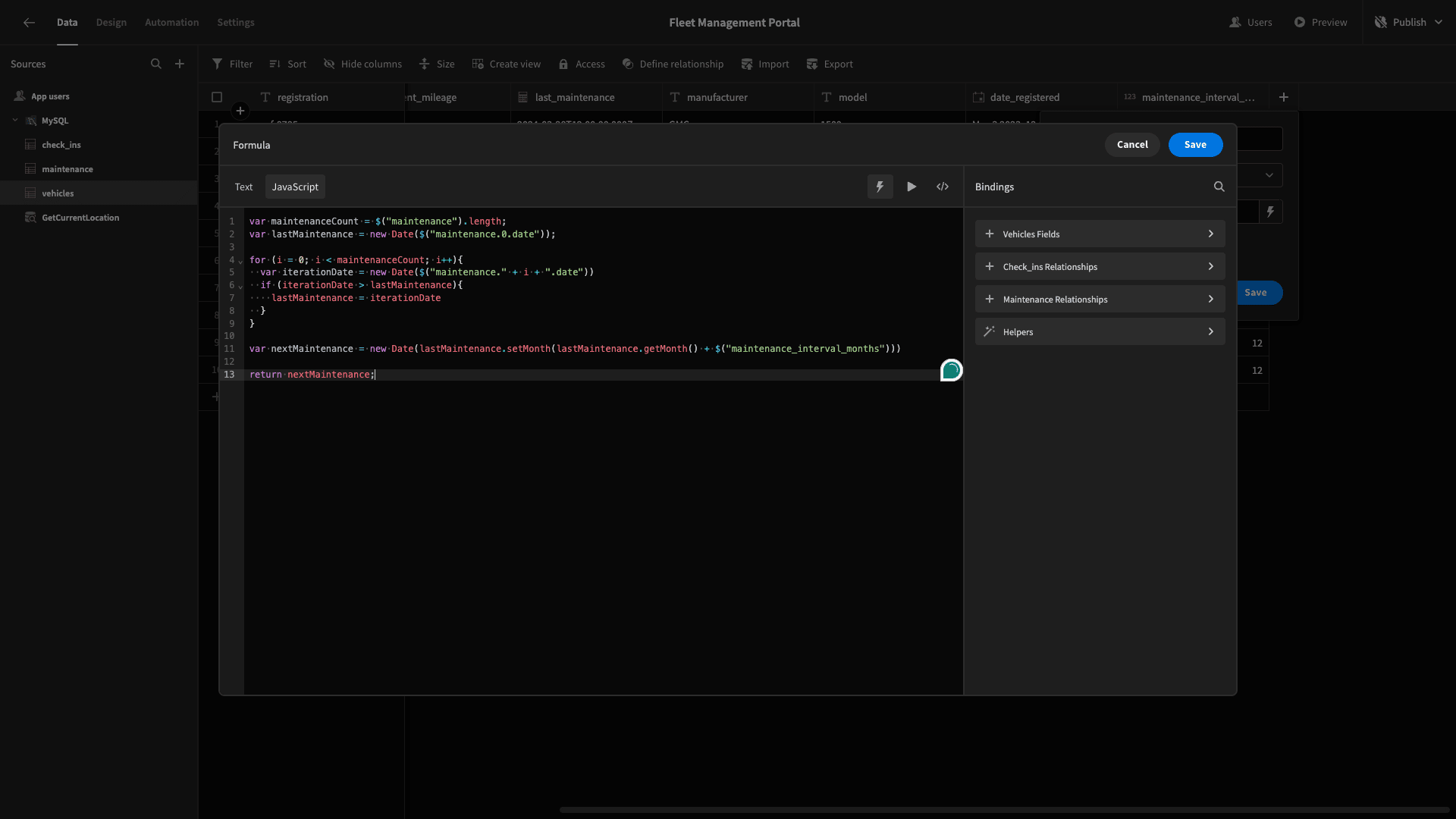
Task: Open the Users page
Action: pos(1250,23)
